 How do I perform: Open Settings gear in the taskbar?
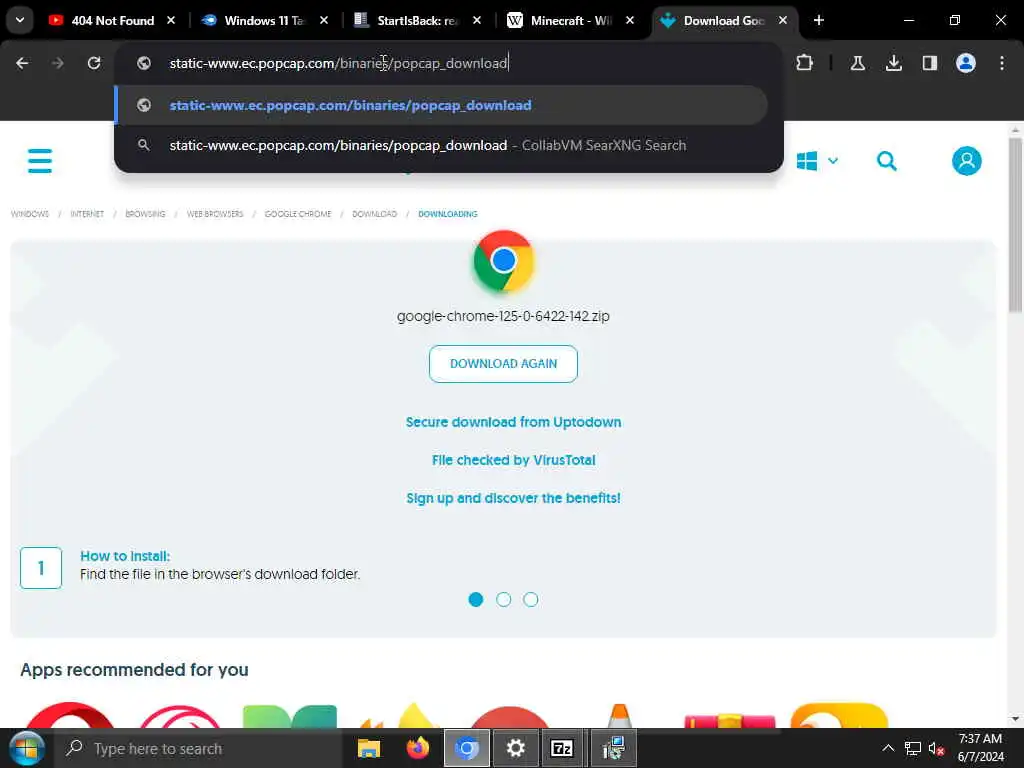(515, 748)
